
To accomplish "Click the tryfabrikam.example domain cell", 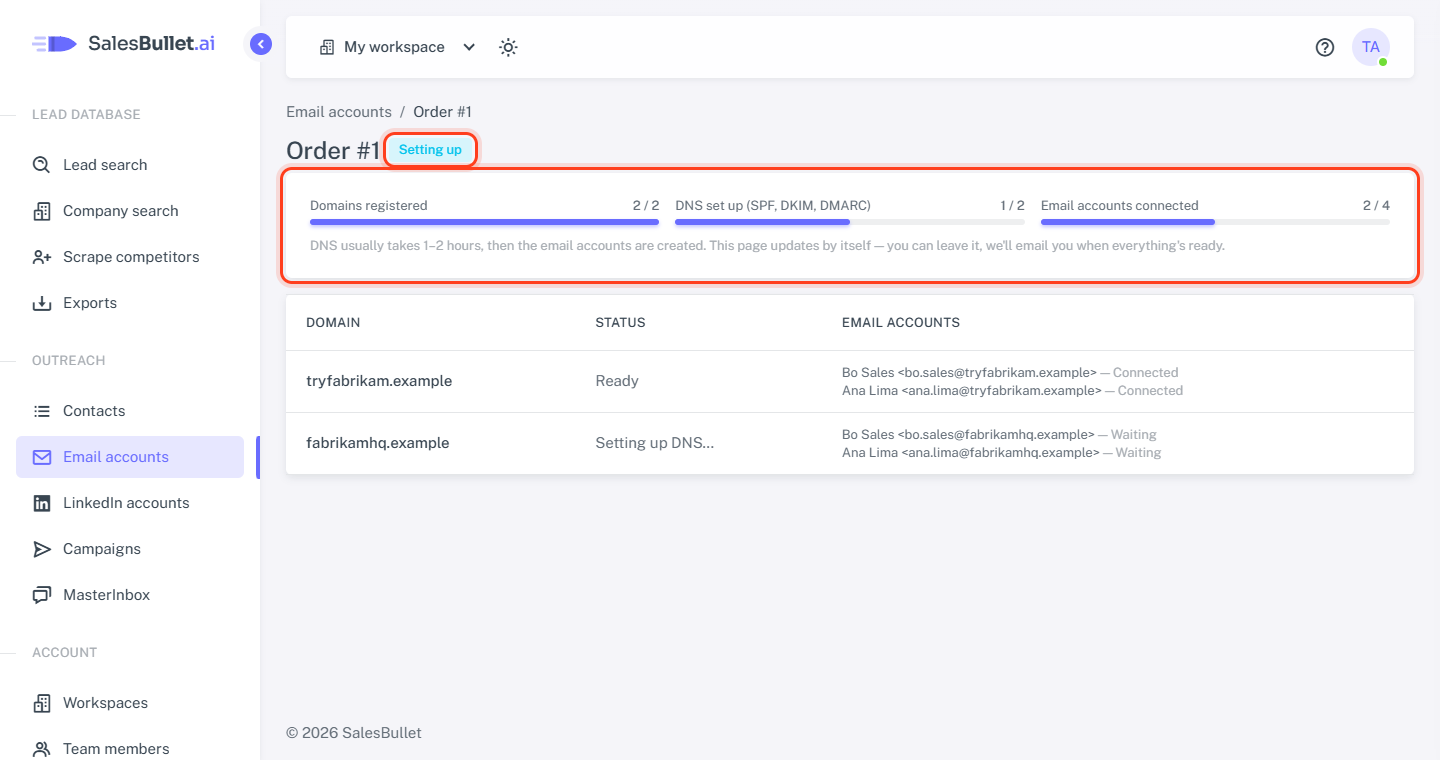I will [379, 381].
